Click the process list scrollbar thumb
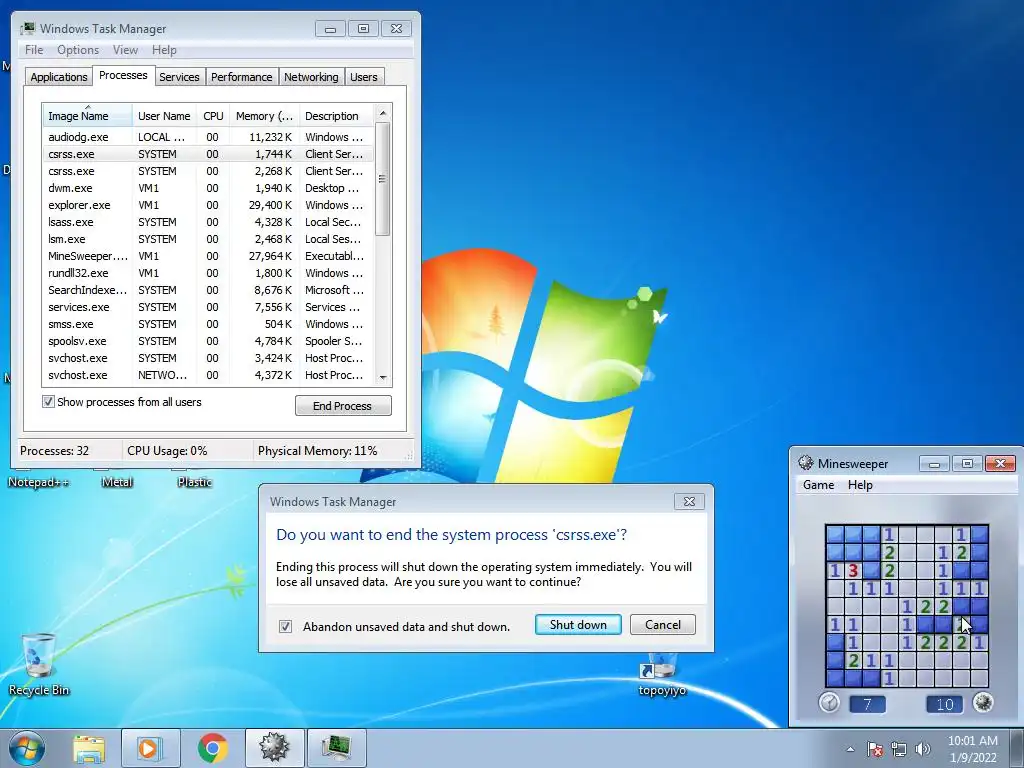The image size is (1024, 768). tap(383, 178)
